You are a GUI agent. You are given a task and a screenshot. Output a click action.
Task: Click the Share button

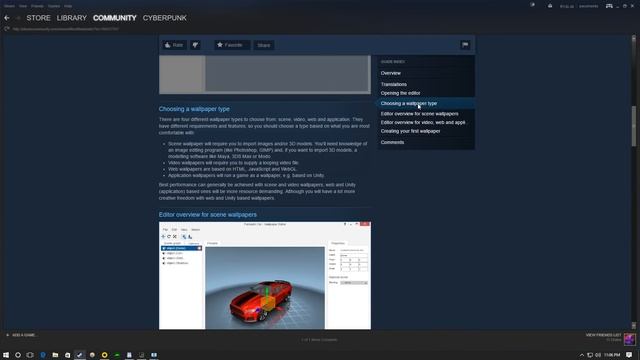pyautogui.click(x=264, y=45)
